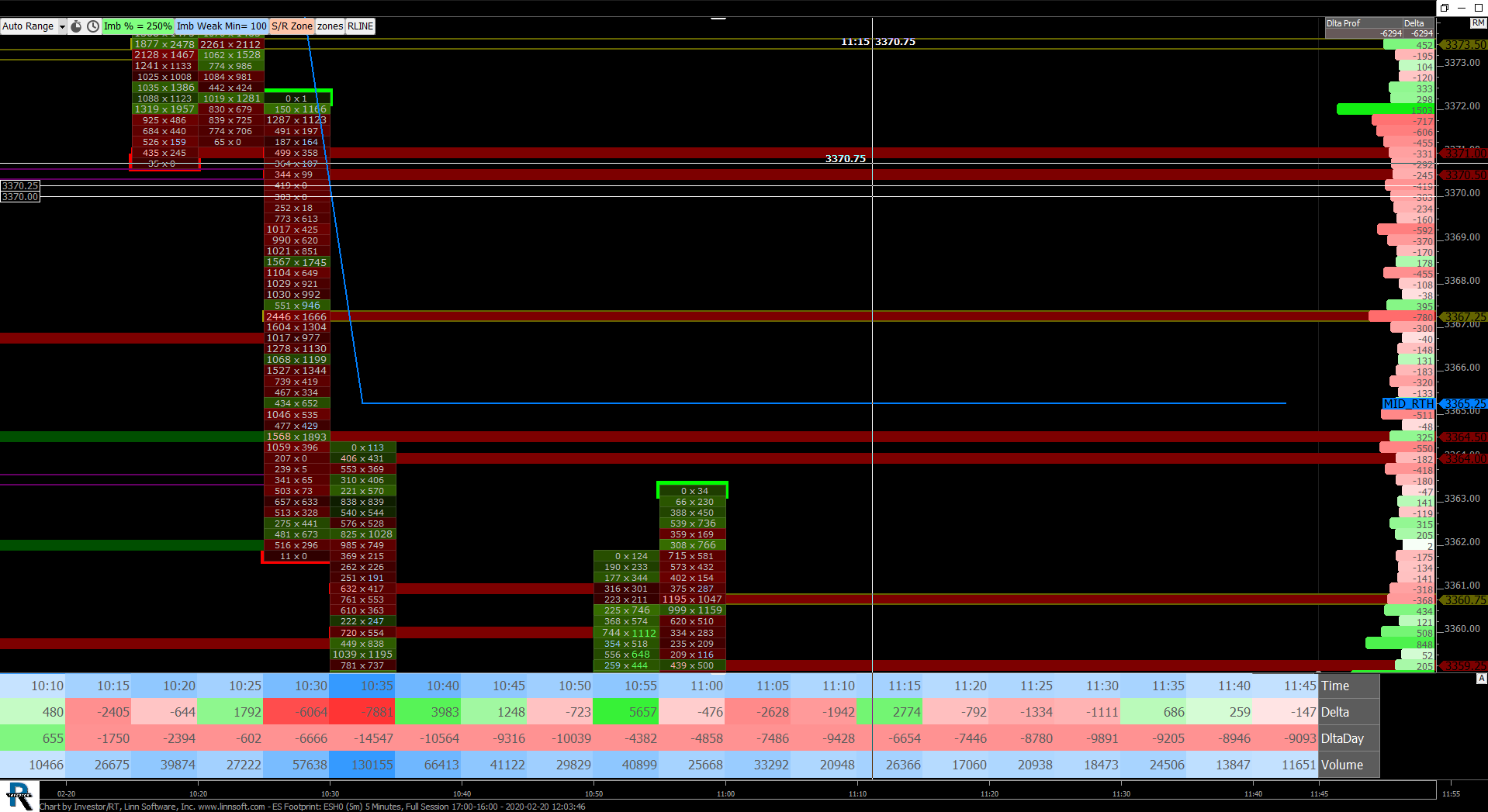The width and height of the screenshot is (1488, 812).
Task: Click the clock icon in toolbar
Action: point(93,26)
